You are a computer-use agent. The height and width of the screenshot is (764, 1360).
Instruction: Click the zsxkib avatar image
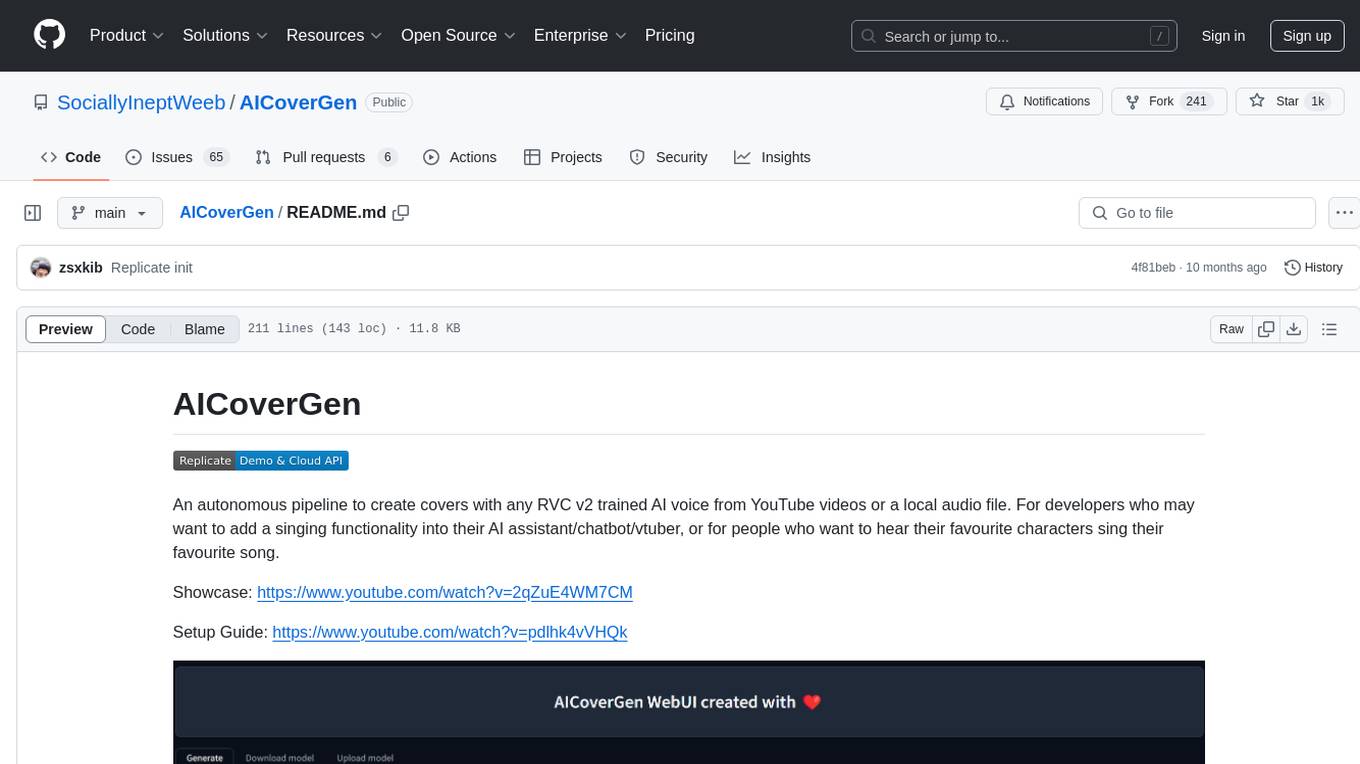tap(41, 268)
